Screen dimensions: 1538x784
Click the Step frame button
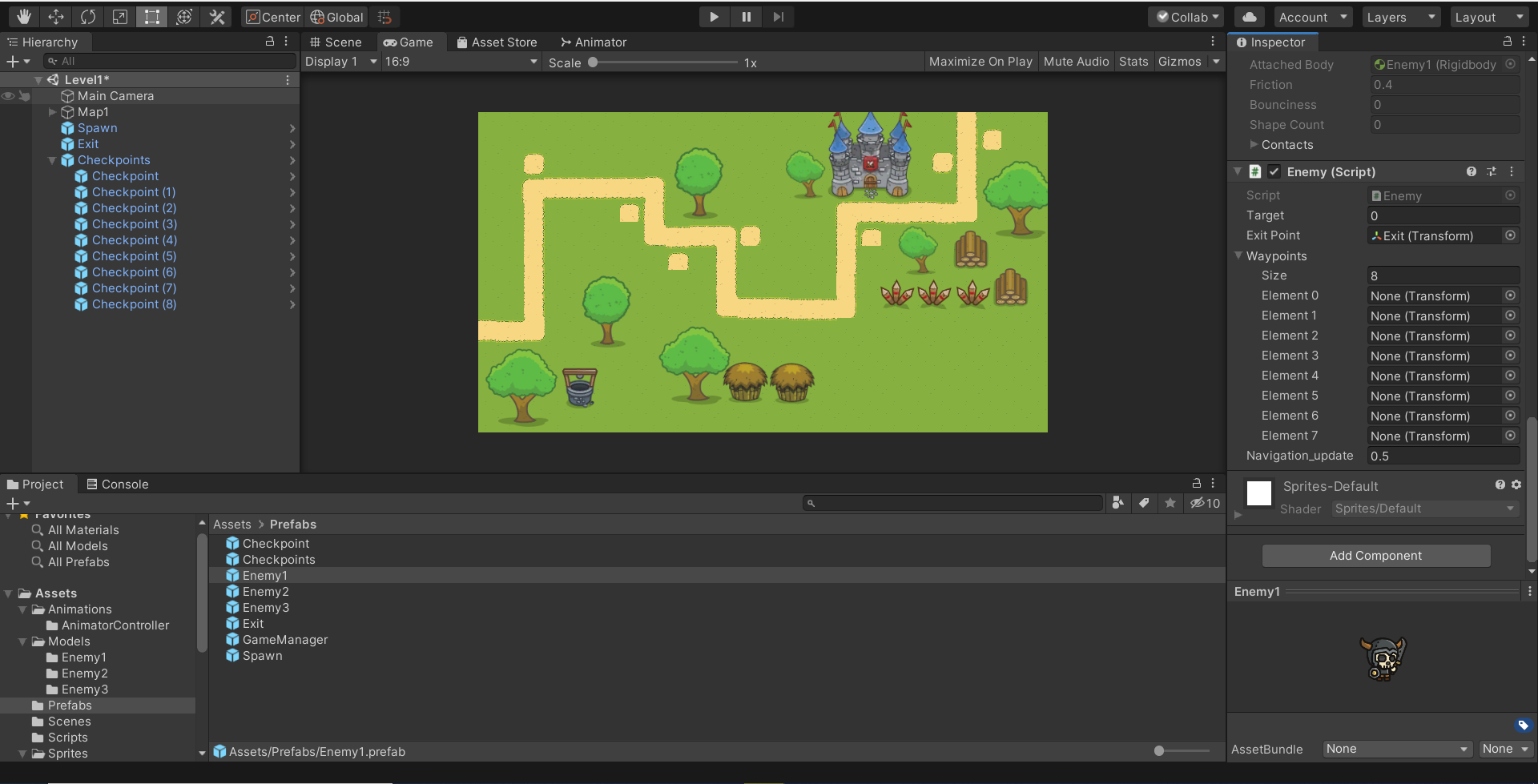778,17
